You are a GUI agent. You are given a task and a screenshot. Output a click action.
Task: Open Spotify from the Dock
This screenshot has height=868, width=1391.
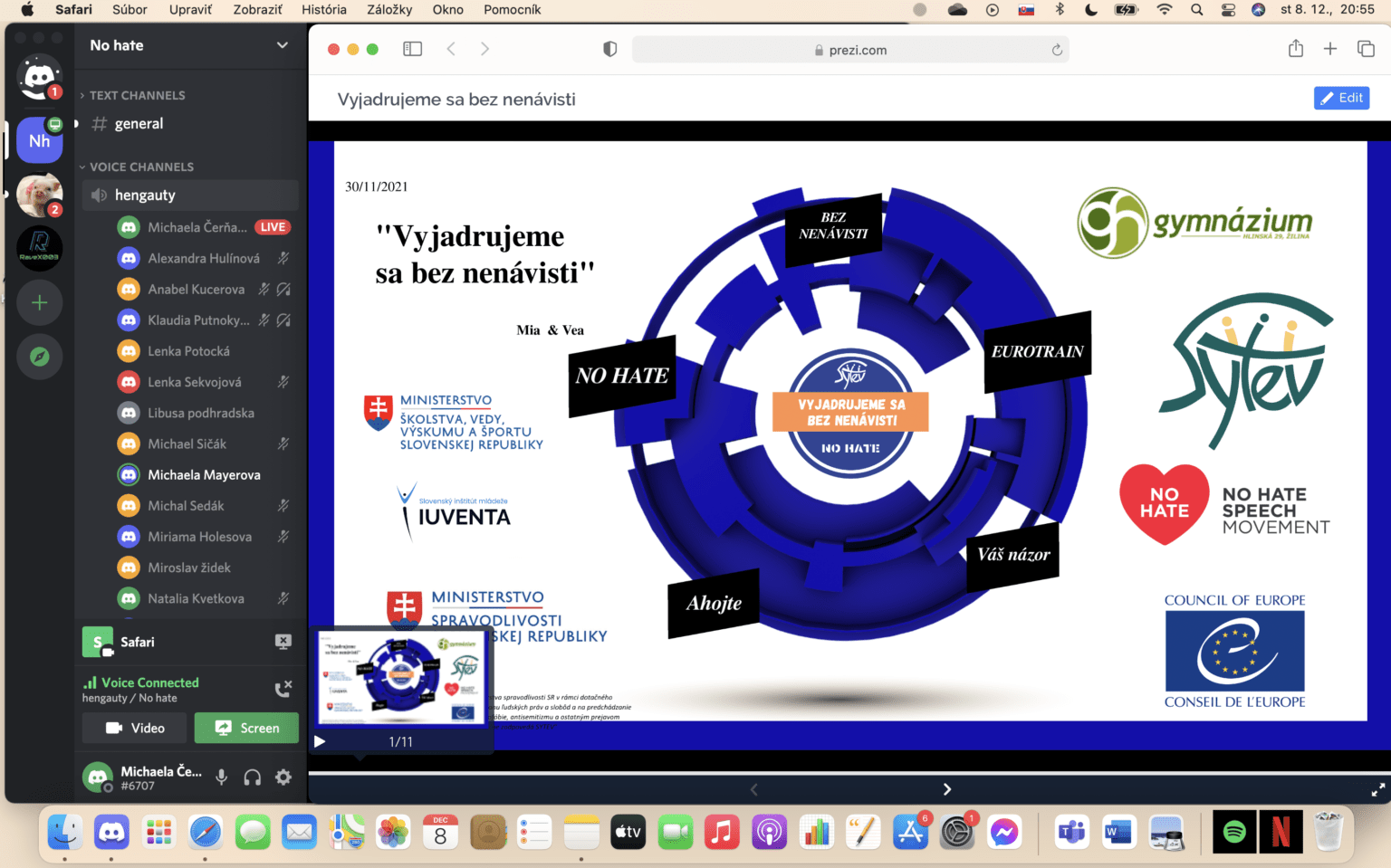1234,832
